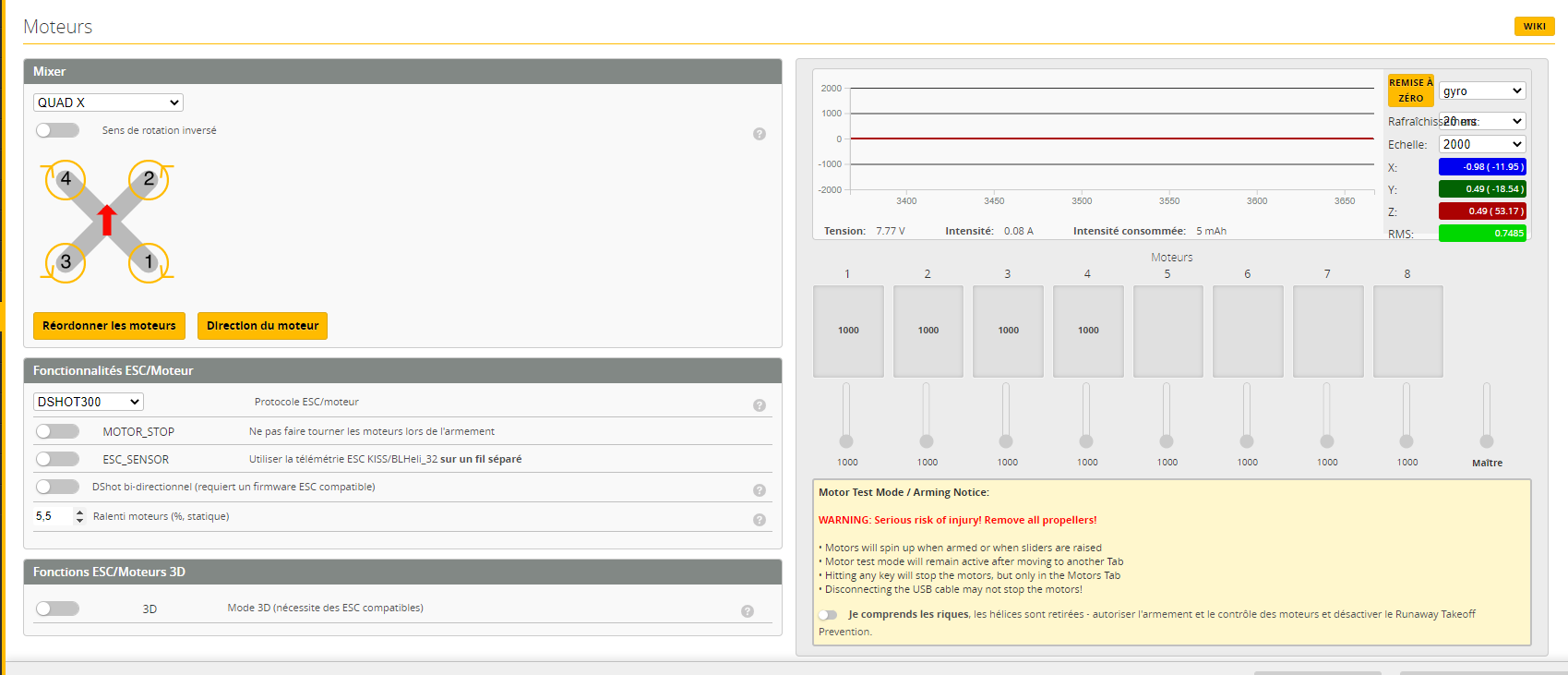This screenshot has height=675, width=1568.
Task: Click motor 2 in quad diagram
Action: click(x=149, y=179)
